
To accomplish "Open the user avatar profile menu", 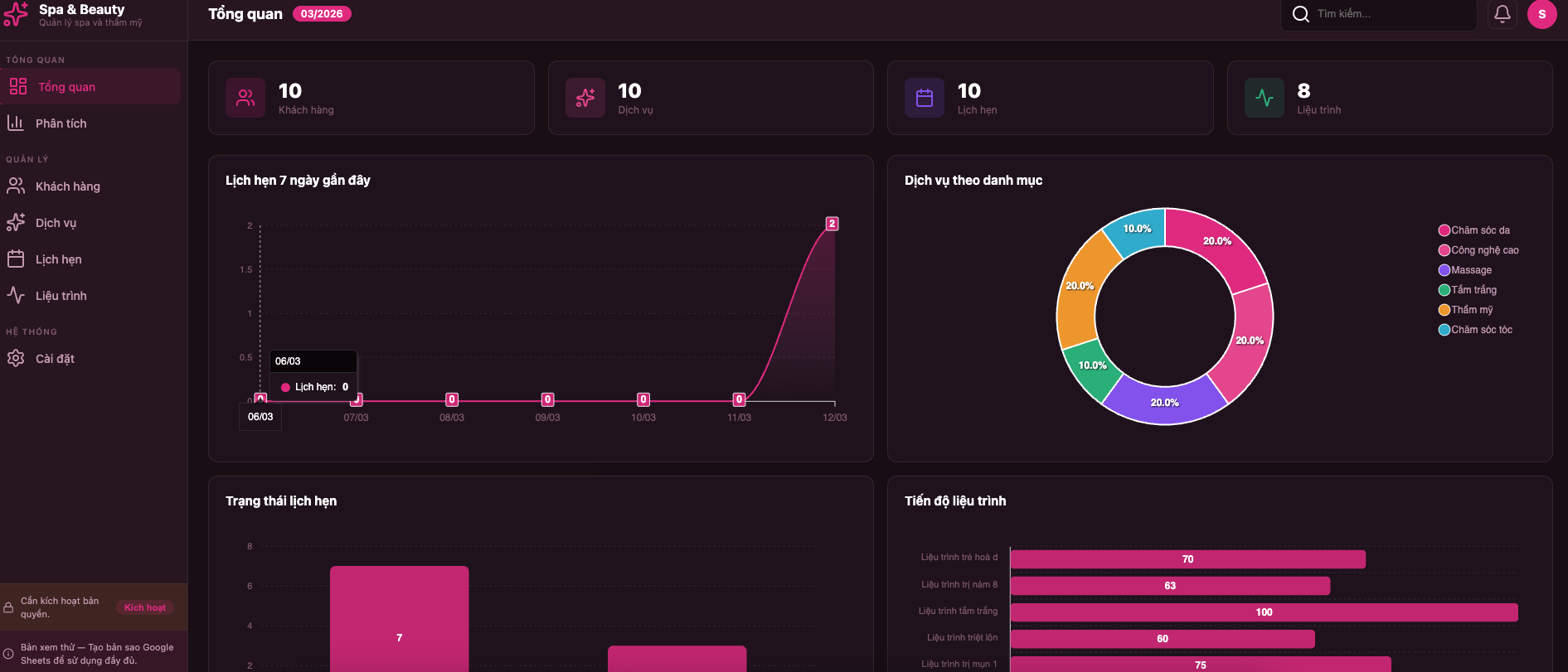I will click(1541, 14).
